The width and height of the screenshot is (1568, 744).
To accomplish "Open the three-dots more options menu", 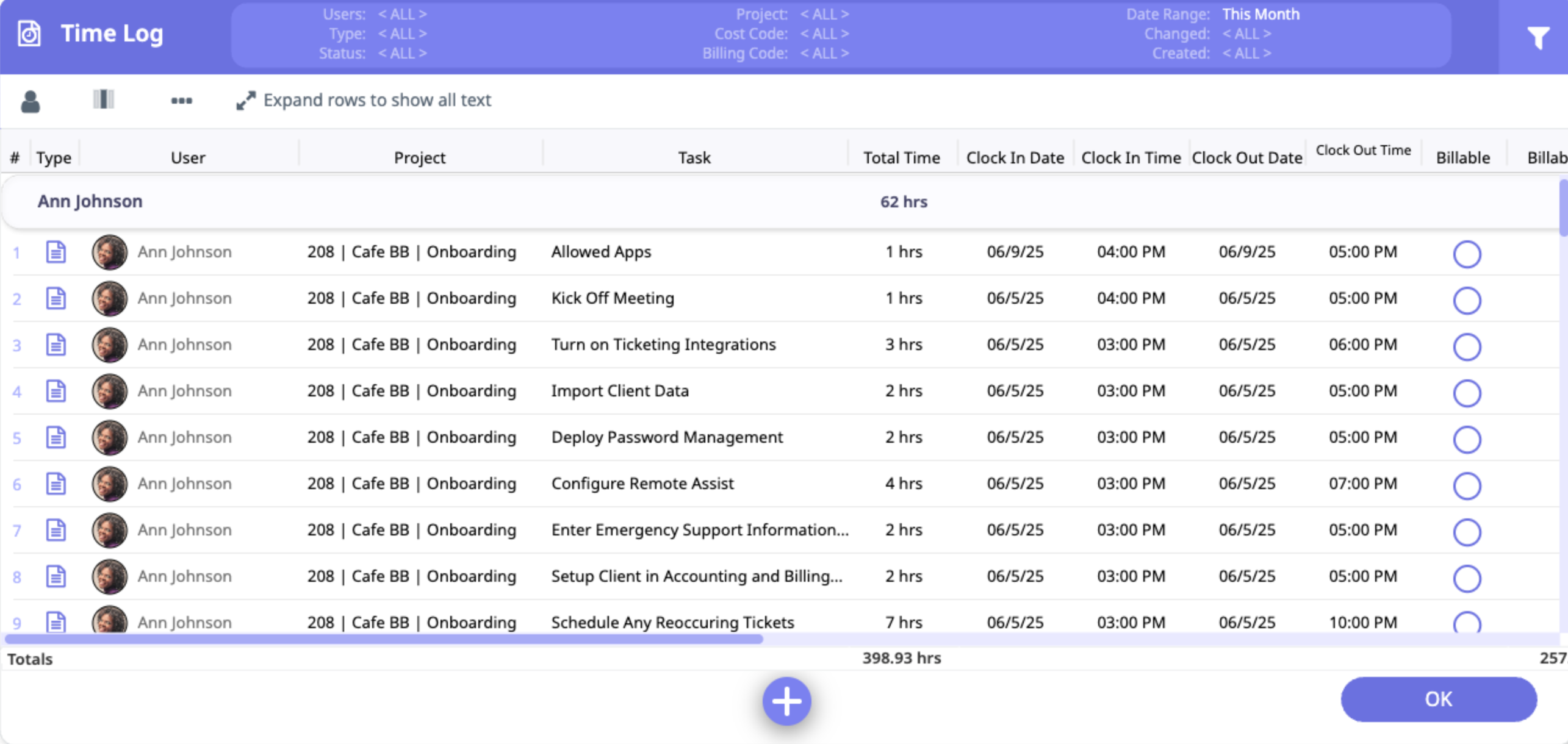I will pos(181,101).
